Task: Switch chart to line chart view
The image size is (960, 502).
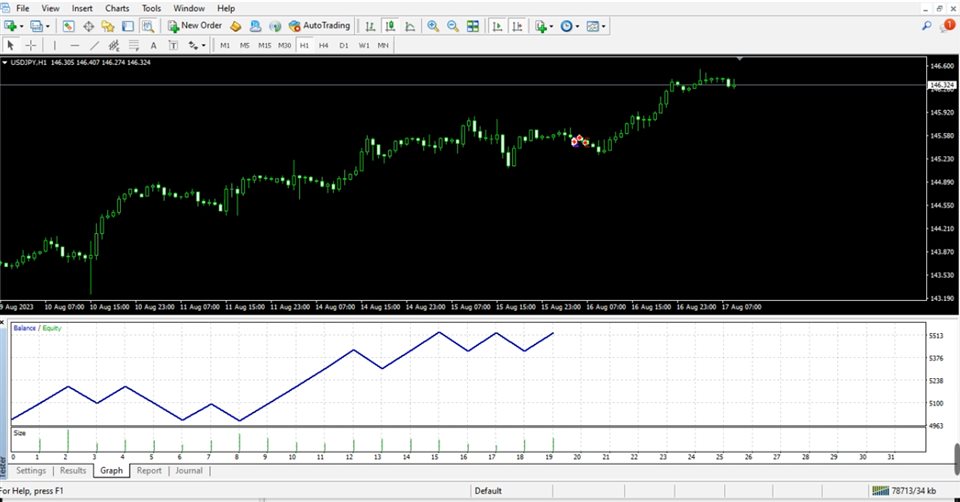Action: (410, 26)
